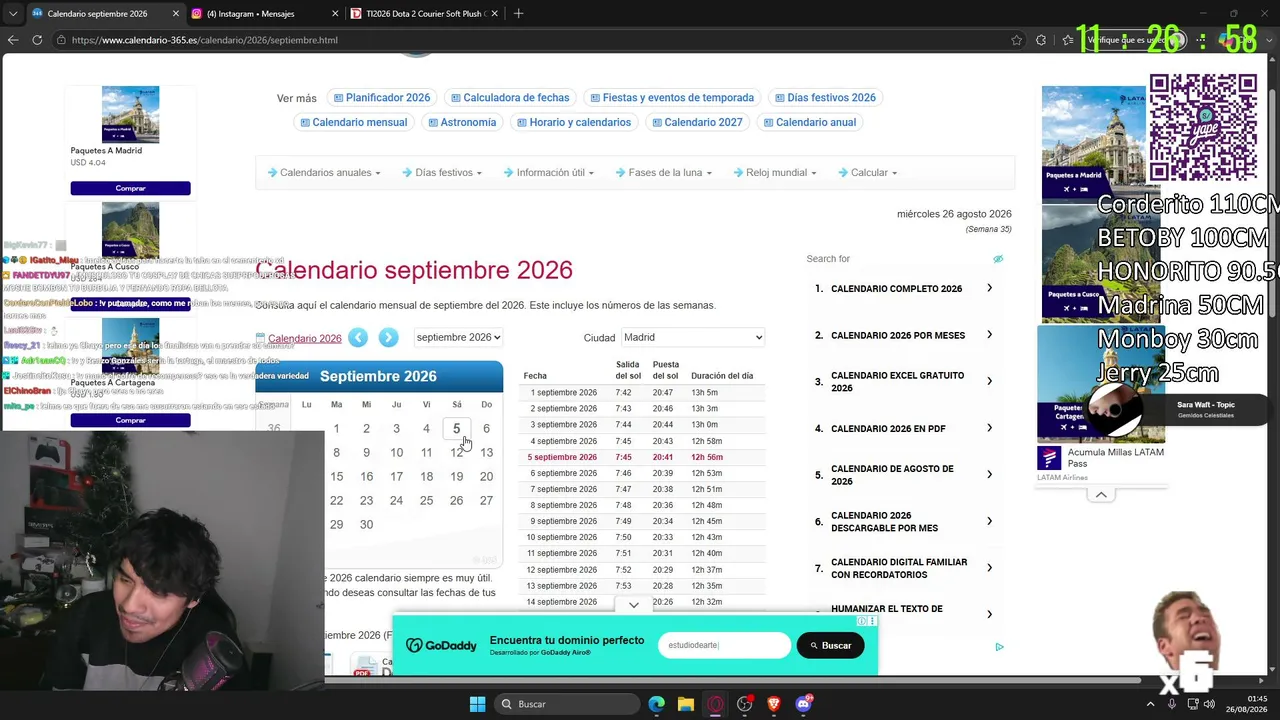The width and height of the screenshot is (1280, 720).
Task: Click the microphone icon in system tray
Action: click(x=1172, y=704)
